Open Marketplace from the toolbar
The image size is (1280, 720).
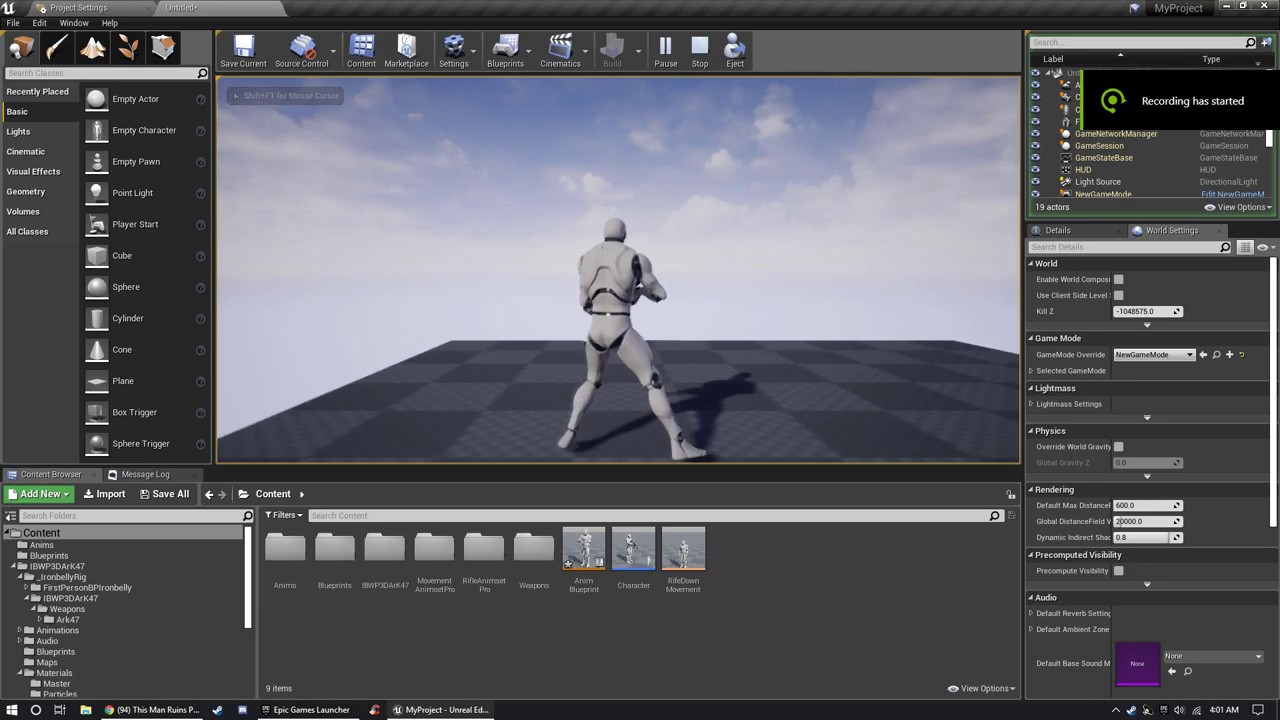click(x=406, y=51)
